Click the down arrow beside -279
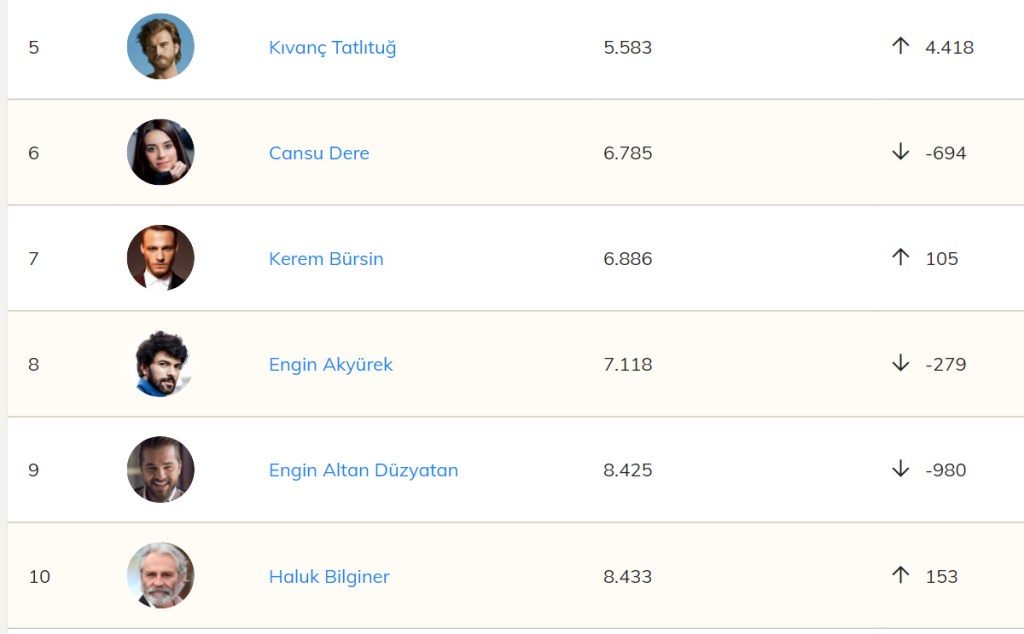Viewport: 1024px width, 634px height. 900,364
